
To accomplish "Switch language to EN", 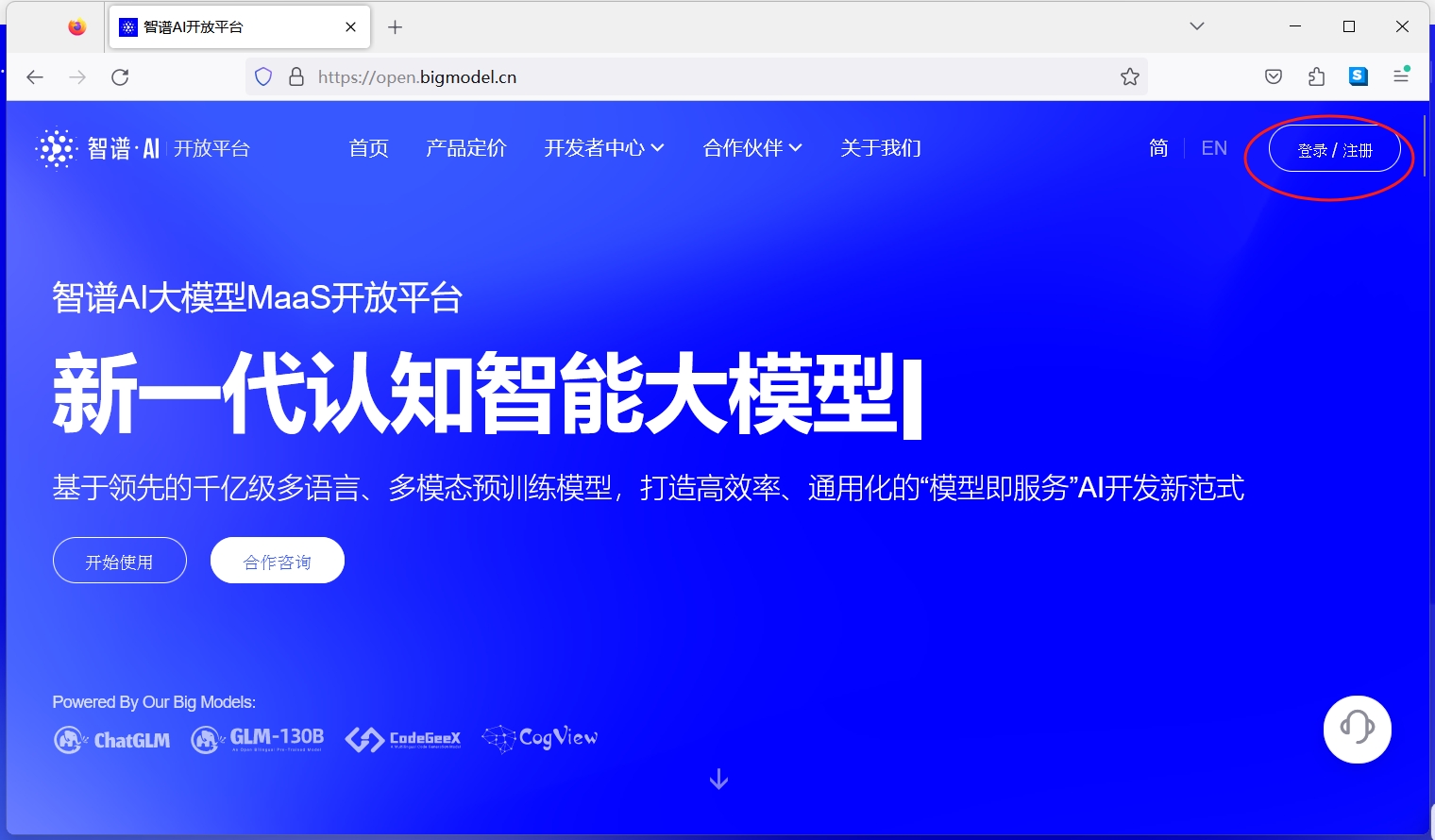I will pos(1214,148).
